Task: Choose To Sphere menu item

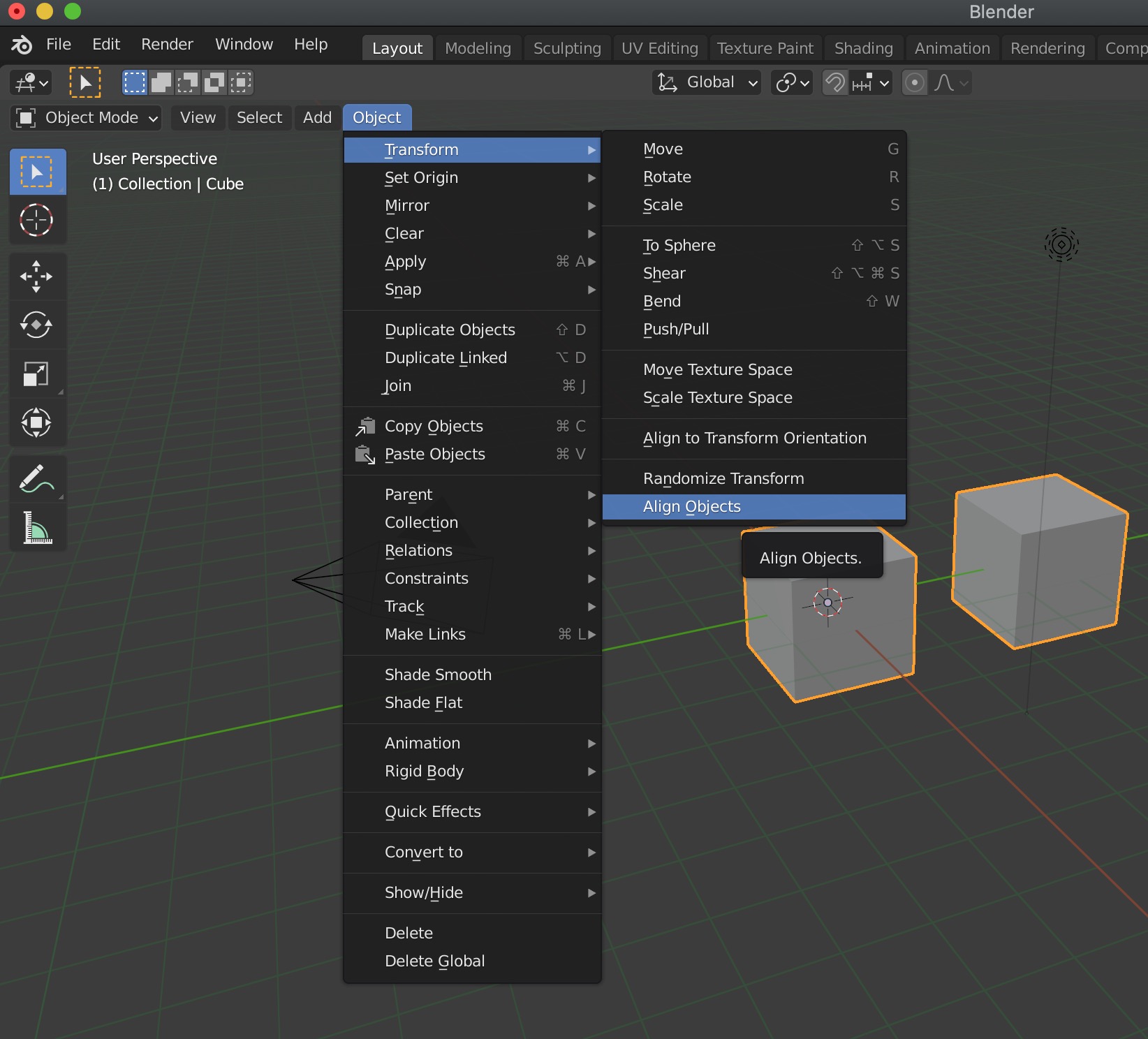Action: pos(754,245)
